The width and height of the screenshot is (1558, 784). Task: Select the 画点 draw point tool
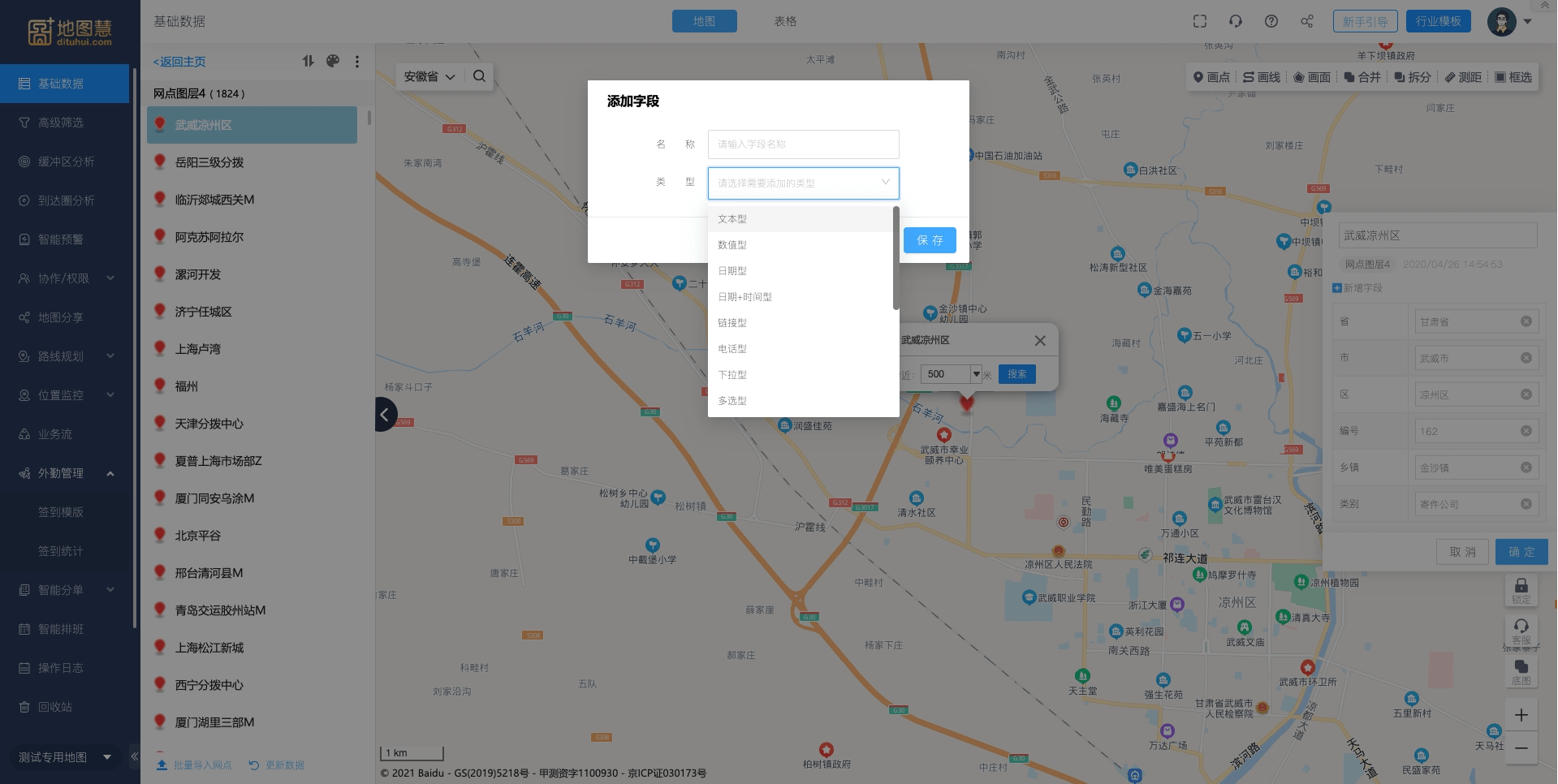tap(1211, 77)
